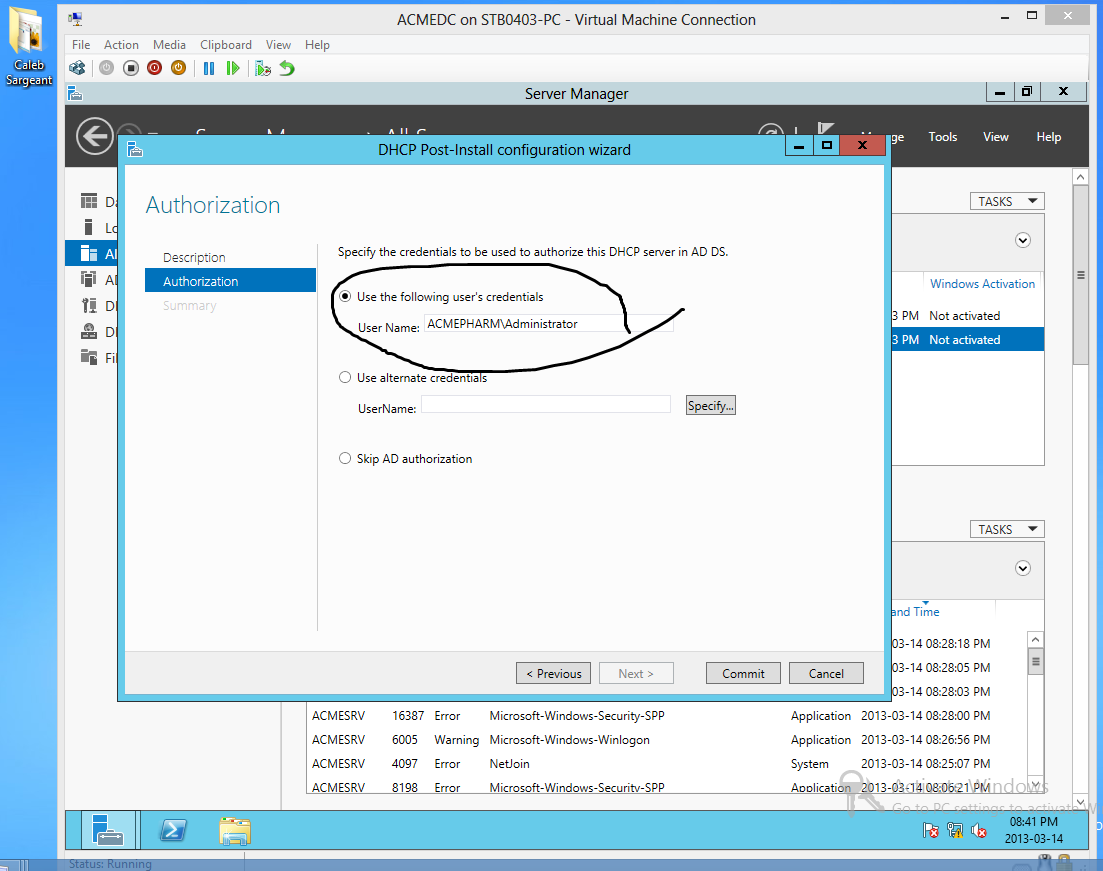Viewport: 1103px width, 871px height.
Task: Select 'Use alternate credentials' radio button
Action: point(345,377)
